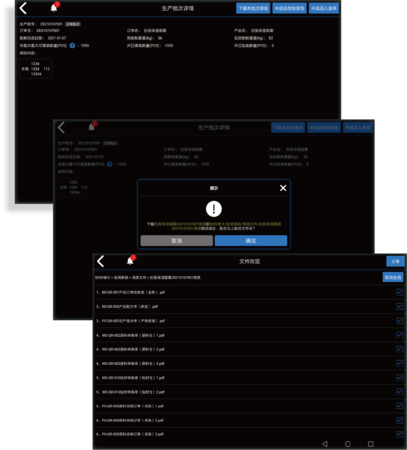Tap Android recent apps square
Screen dimensions: 407x450
[370, 444]
